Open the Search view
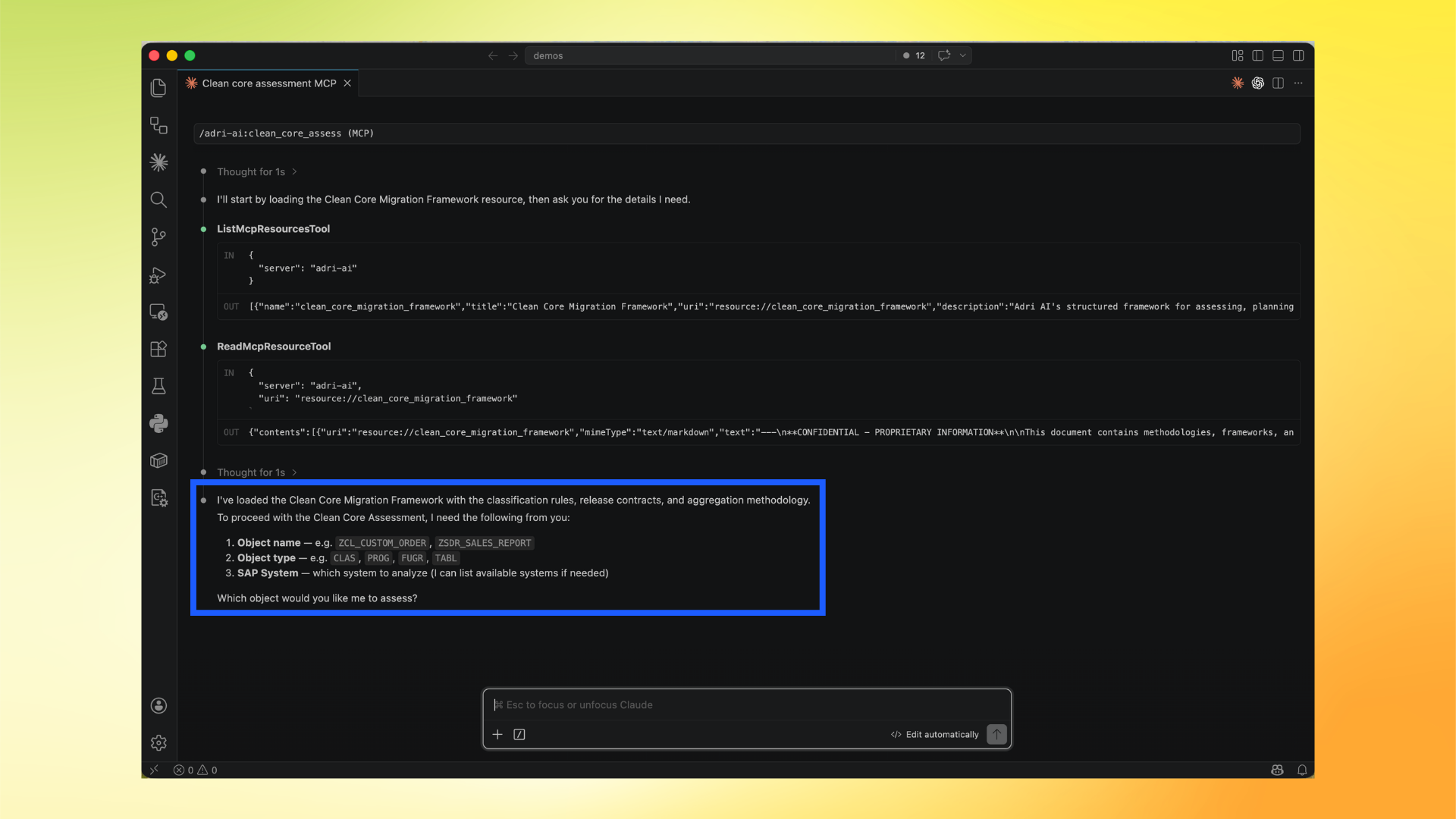This screenshot has height=819, width=1456. pos(158,199)
